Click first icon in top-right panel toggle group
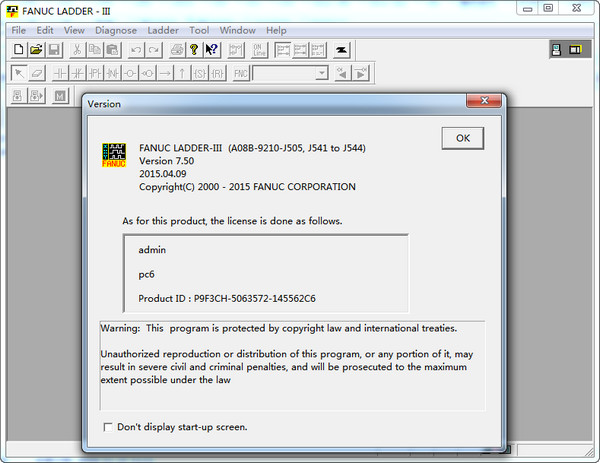This screenshot has width=600, height=463. click(557, 50)
